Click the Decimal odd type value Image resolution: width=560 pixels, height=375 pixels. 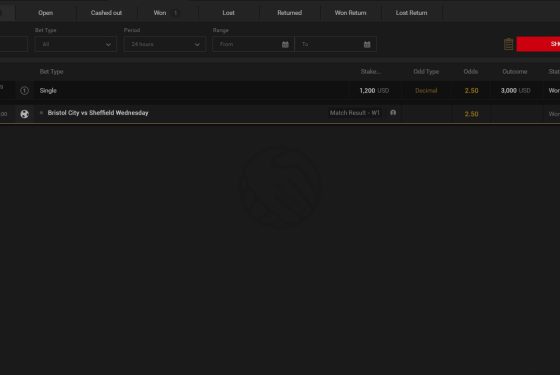426,91
